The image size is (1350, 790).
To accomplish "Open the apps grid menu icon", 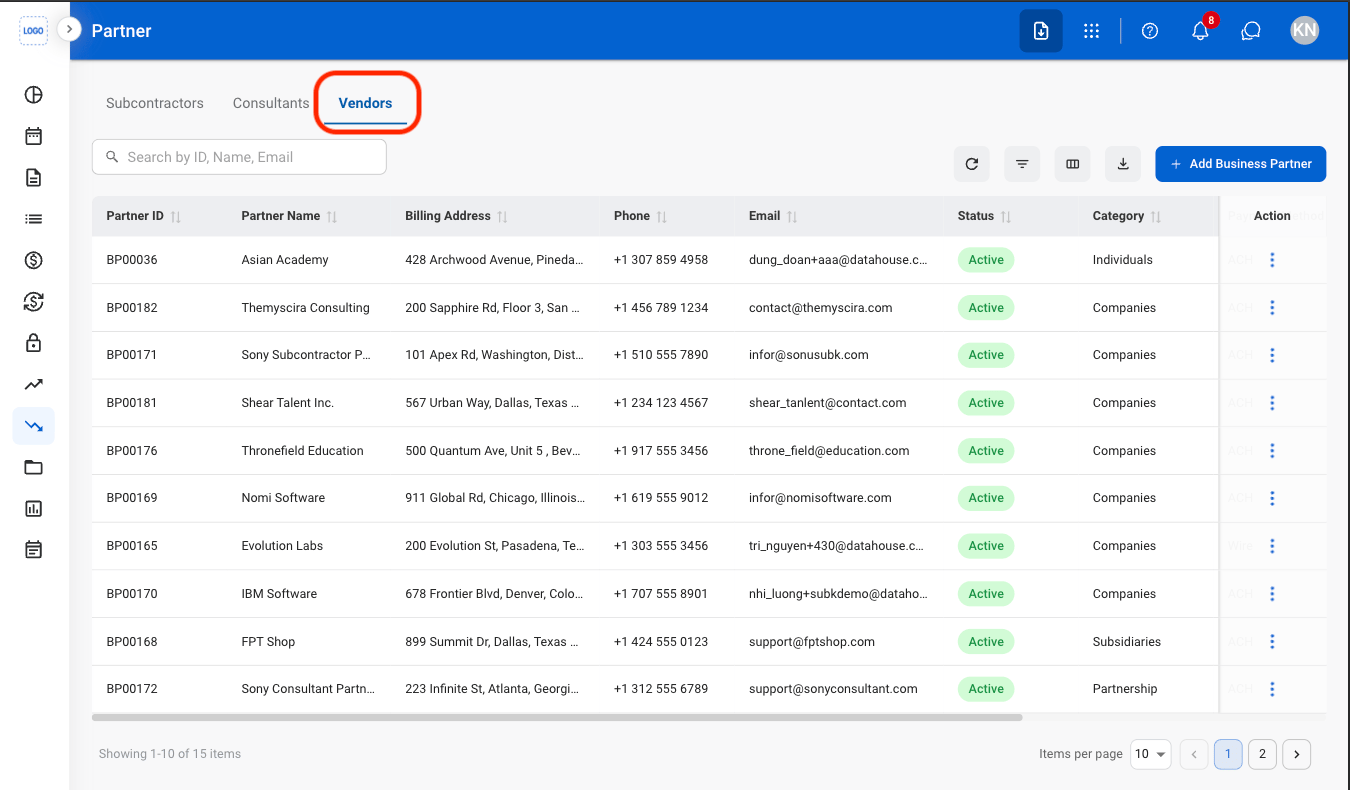I will pos(1092,31).
